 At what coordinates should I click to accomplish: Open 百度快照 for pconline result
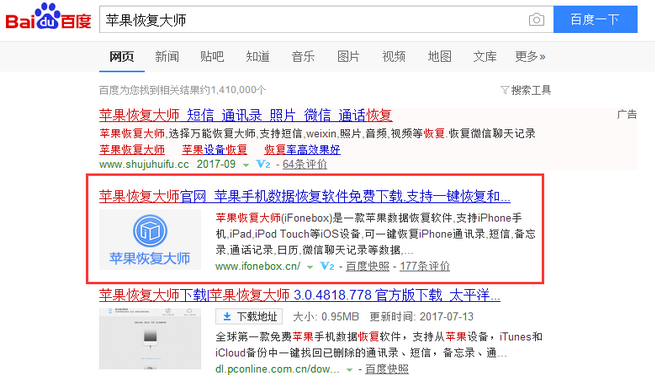click(387, 369)
